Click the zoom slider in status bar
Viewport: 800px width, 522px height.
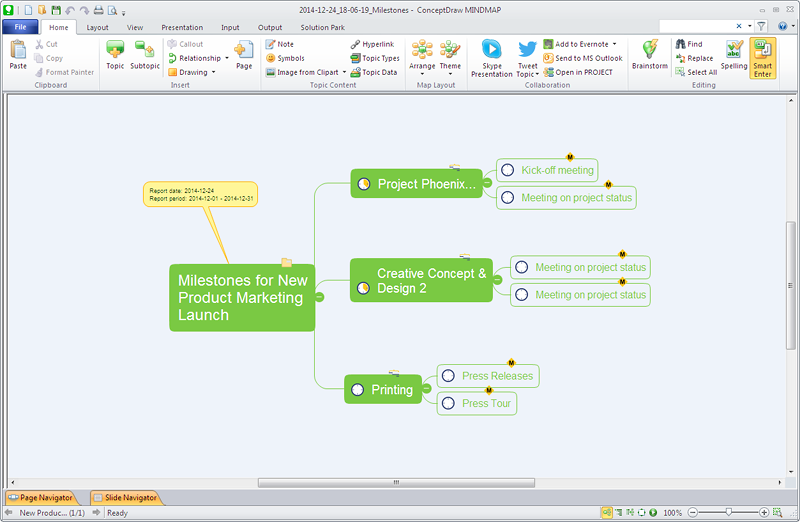pos(728,512)
